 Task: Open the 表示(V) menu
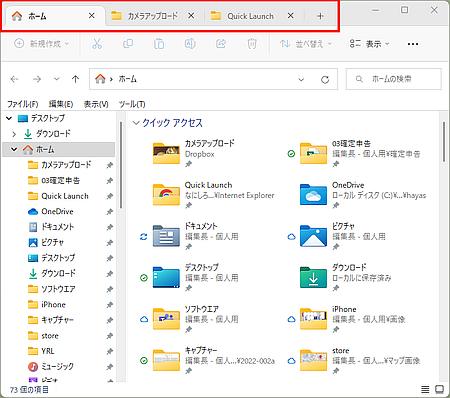(96, 104)
